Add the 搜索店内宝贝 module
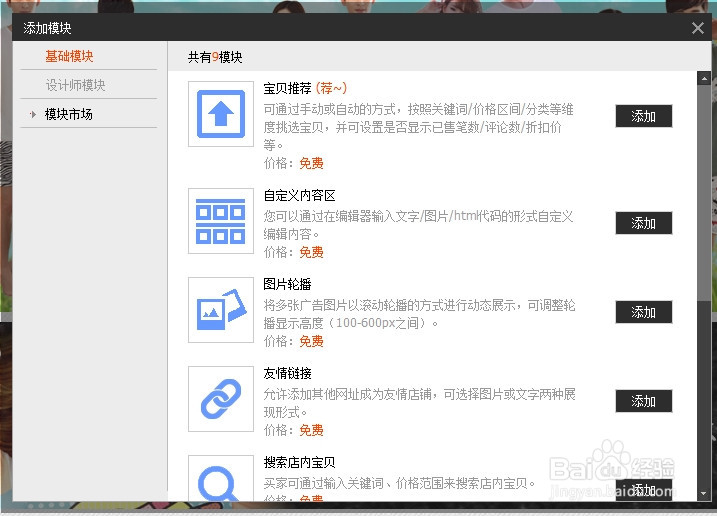 [644, 490]
